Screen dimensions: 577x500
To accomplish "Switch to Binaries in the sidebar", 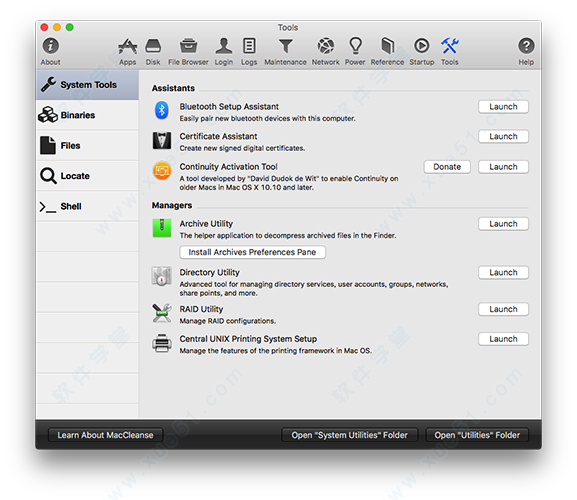I will [87, 115].
